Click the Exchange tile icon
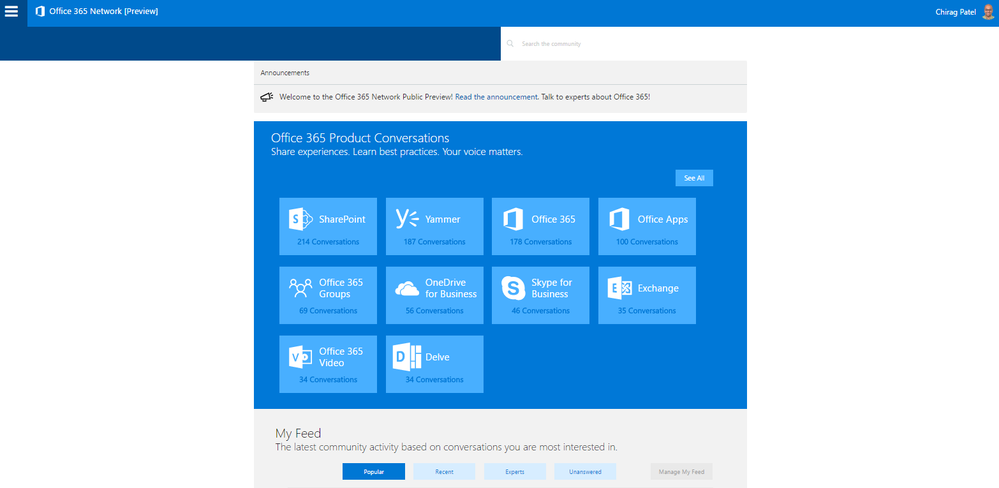This screenshot has height=488, width=999. pos(619,288)
